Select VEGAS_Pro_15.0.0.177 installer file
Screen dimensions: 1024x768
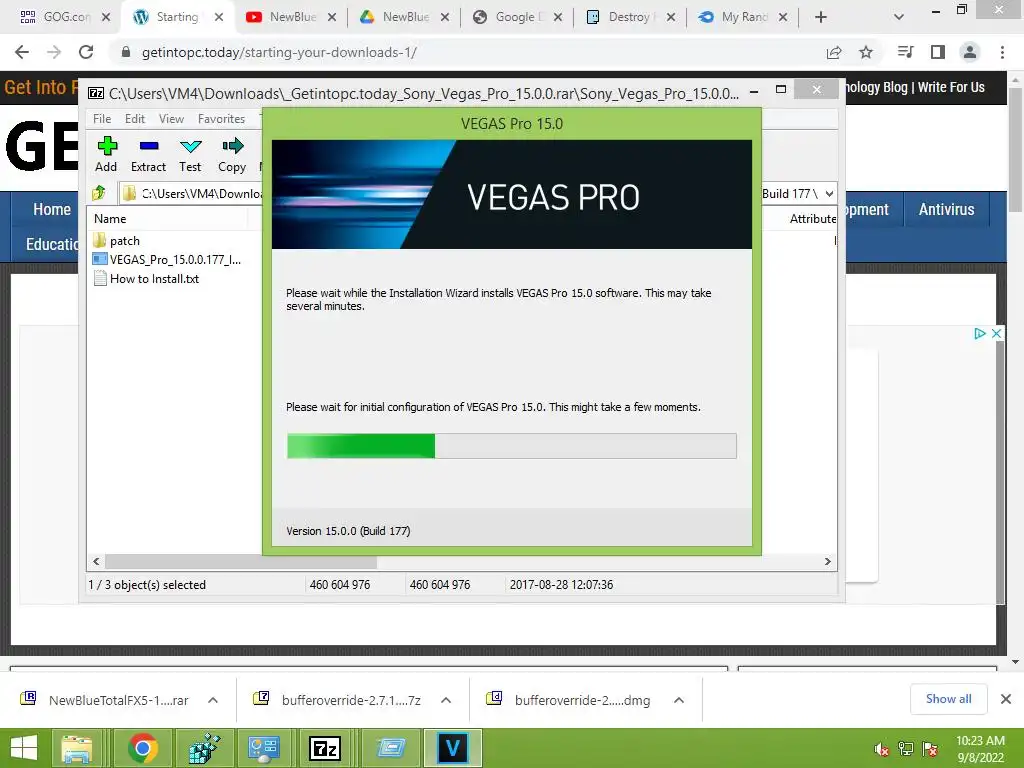[x=168, y=259]
